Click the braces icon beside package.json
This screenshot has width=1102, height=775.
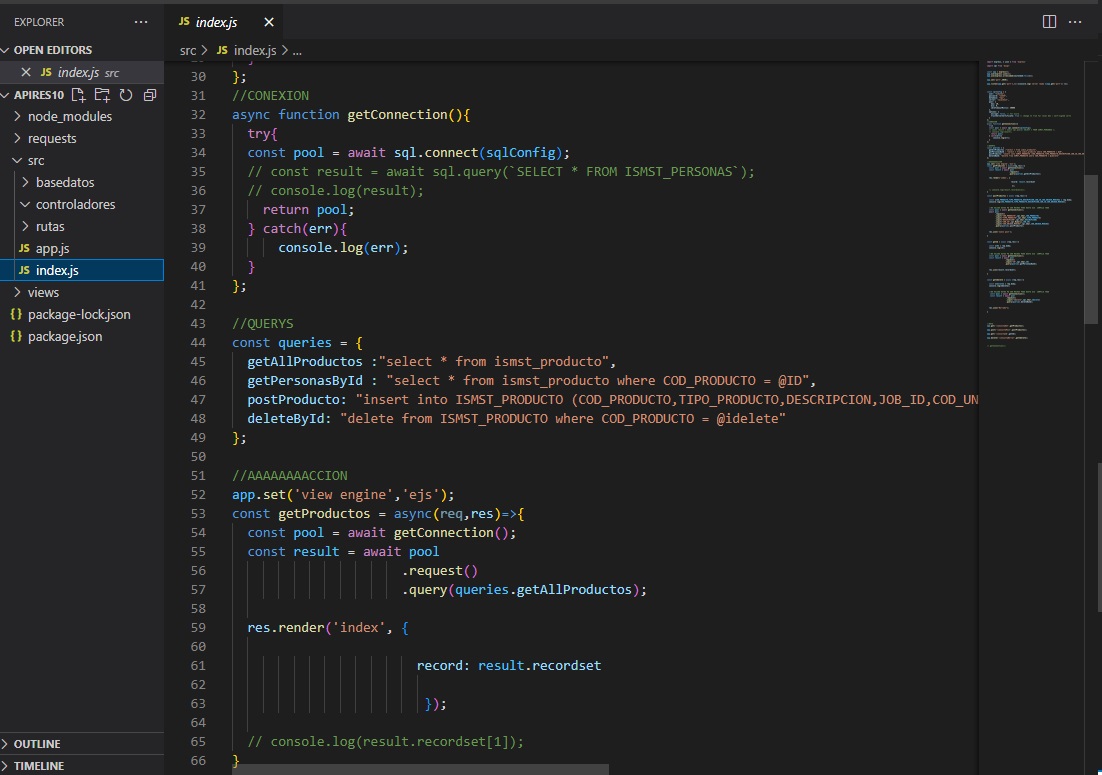(x=16, y=337)
